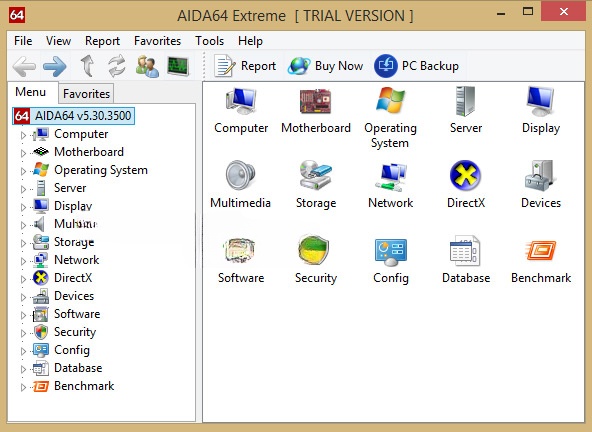Image resolution: width=592 pixels, height=432 pixels.
Task: Open the Config icon in right pane
Action: [x=391, y=251]
